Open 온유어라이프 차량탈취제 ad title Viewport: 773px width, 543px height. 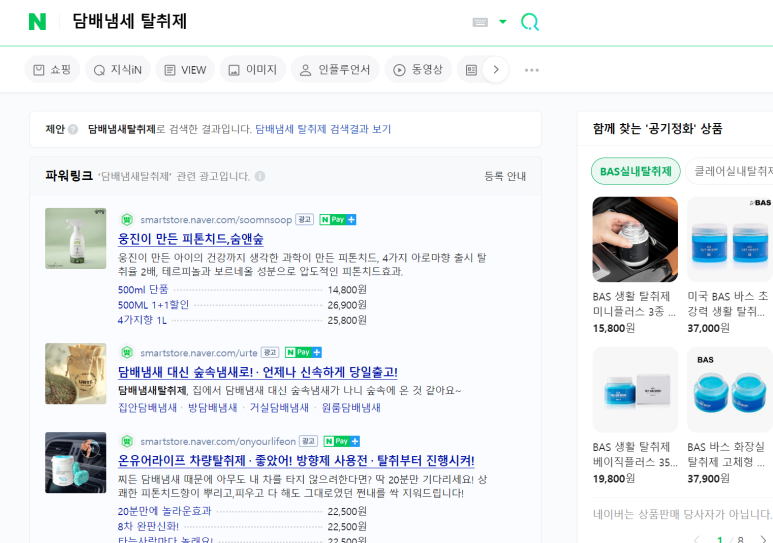pyautogui.click(x=296, y=461)
